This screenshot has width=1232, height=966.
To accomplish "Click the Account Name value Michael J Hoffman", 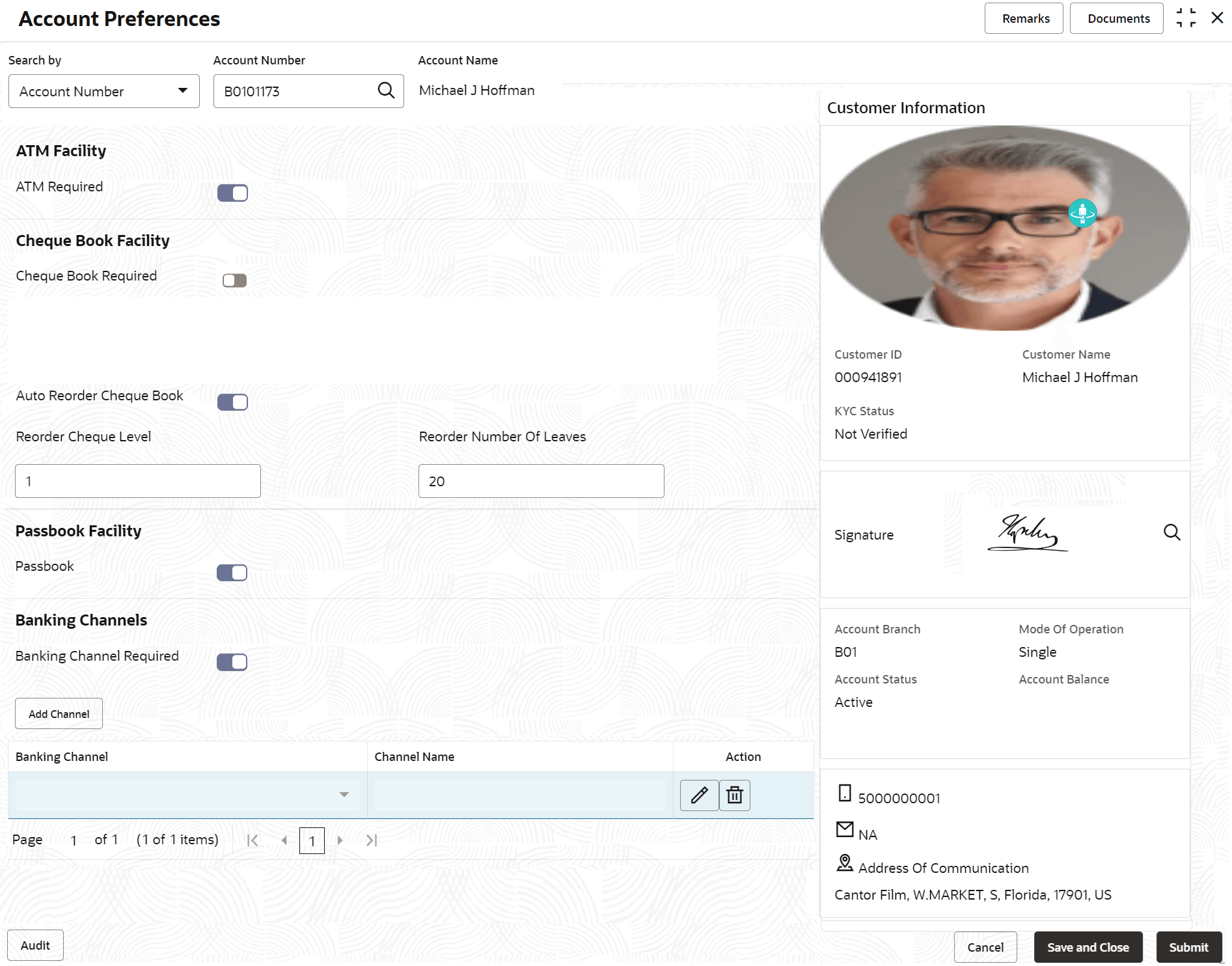I will 477,90.
